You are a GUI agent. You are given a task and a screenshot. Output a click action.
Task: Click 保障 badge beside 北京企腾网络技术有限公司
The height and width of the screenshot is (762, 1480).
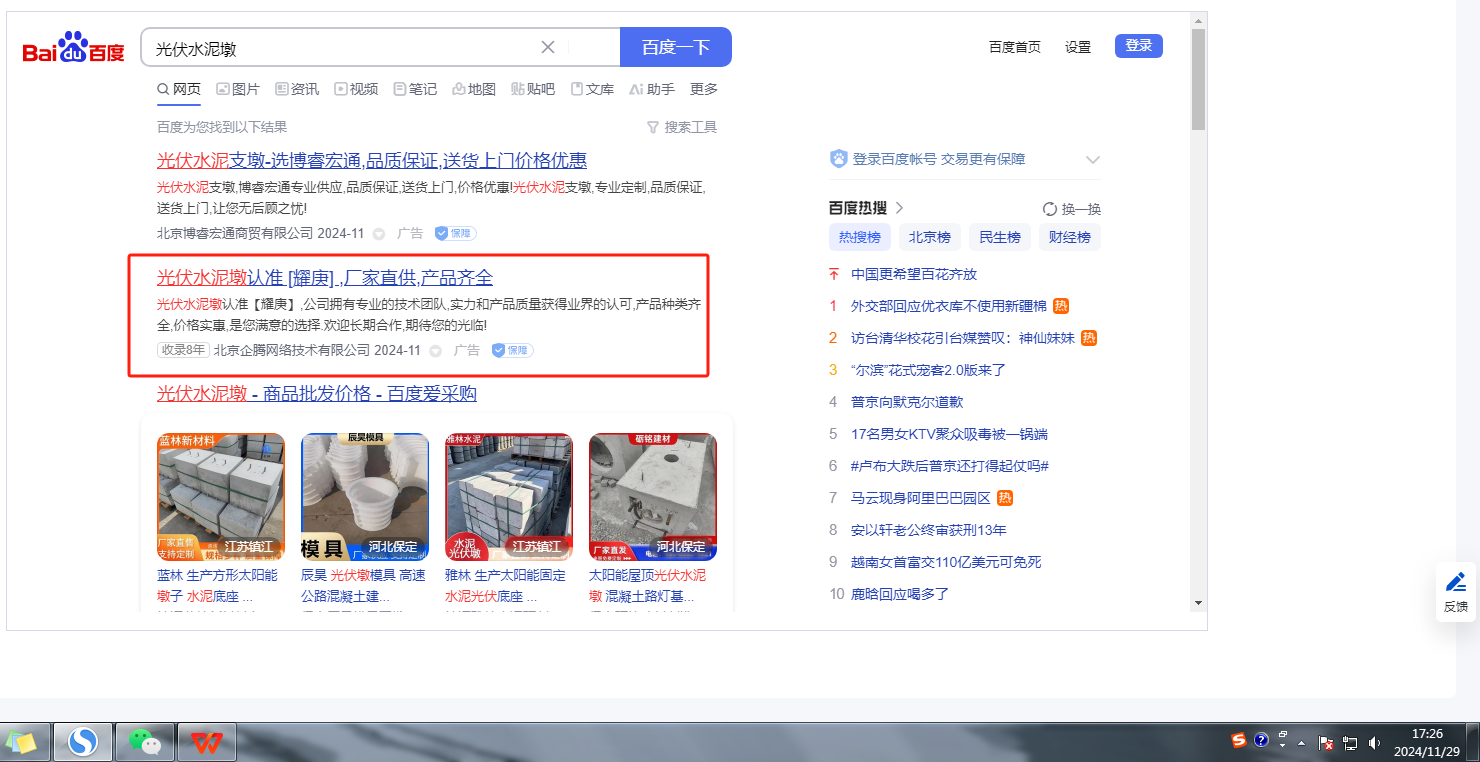512,350
